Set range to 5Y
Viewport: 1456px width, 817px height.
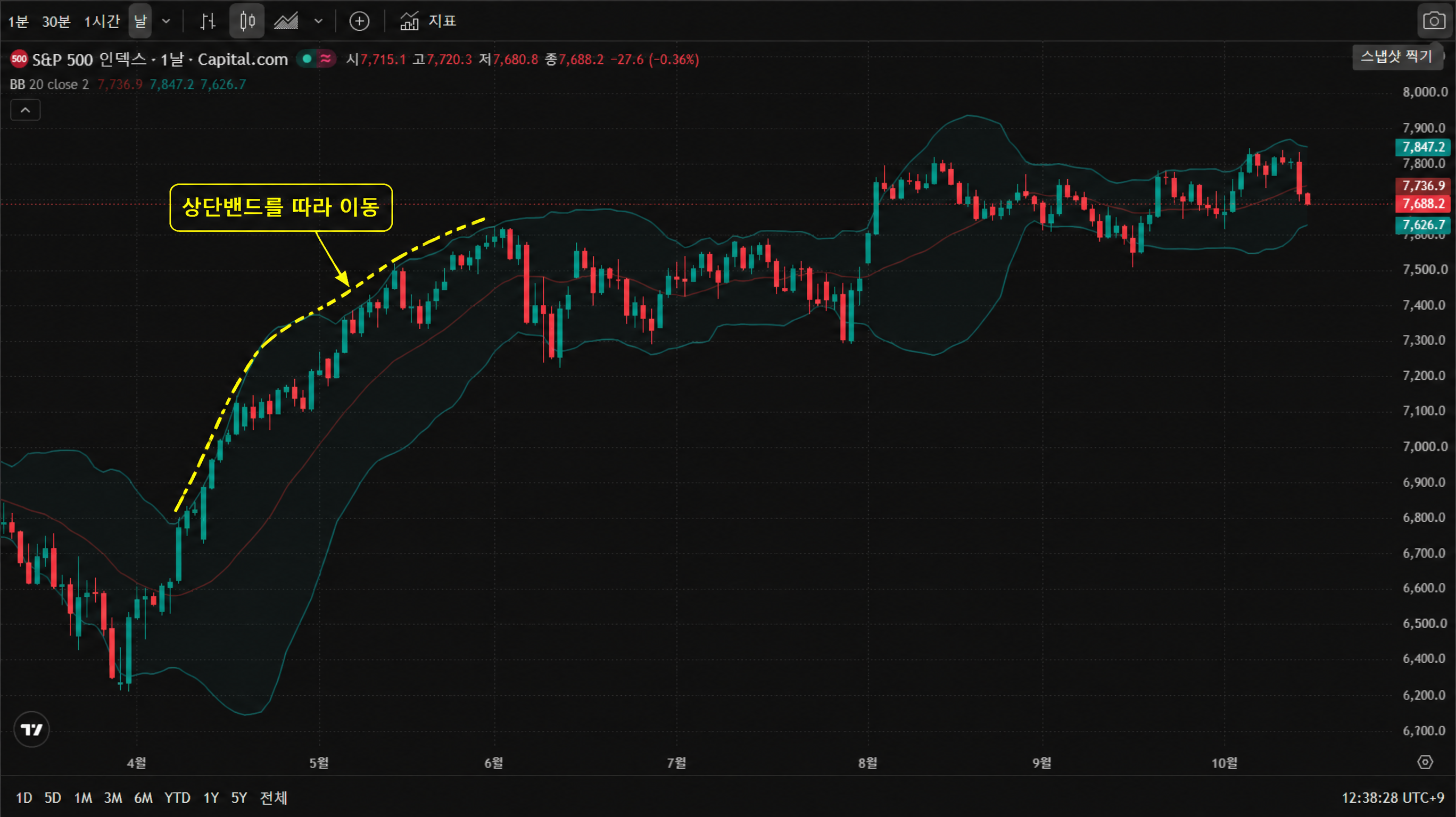click(239, 797)
